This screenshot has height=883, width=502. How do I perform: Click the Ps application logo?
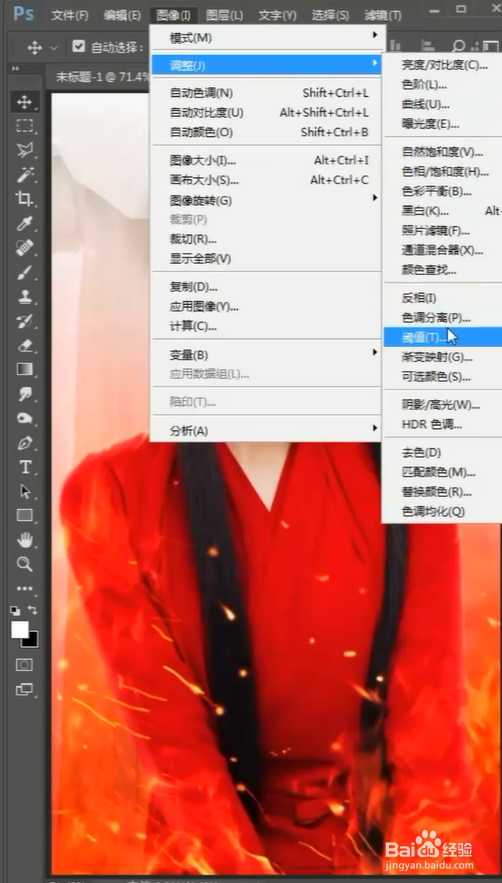point(23,12)
